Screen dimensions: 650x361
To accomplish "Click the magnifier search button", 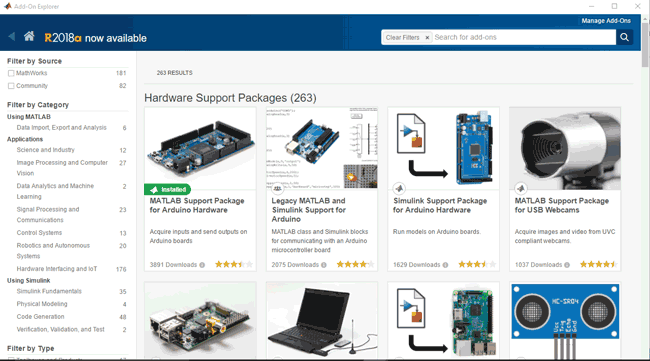I will (x=624, y=37).
